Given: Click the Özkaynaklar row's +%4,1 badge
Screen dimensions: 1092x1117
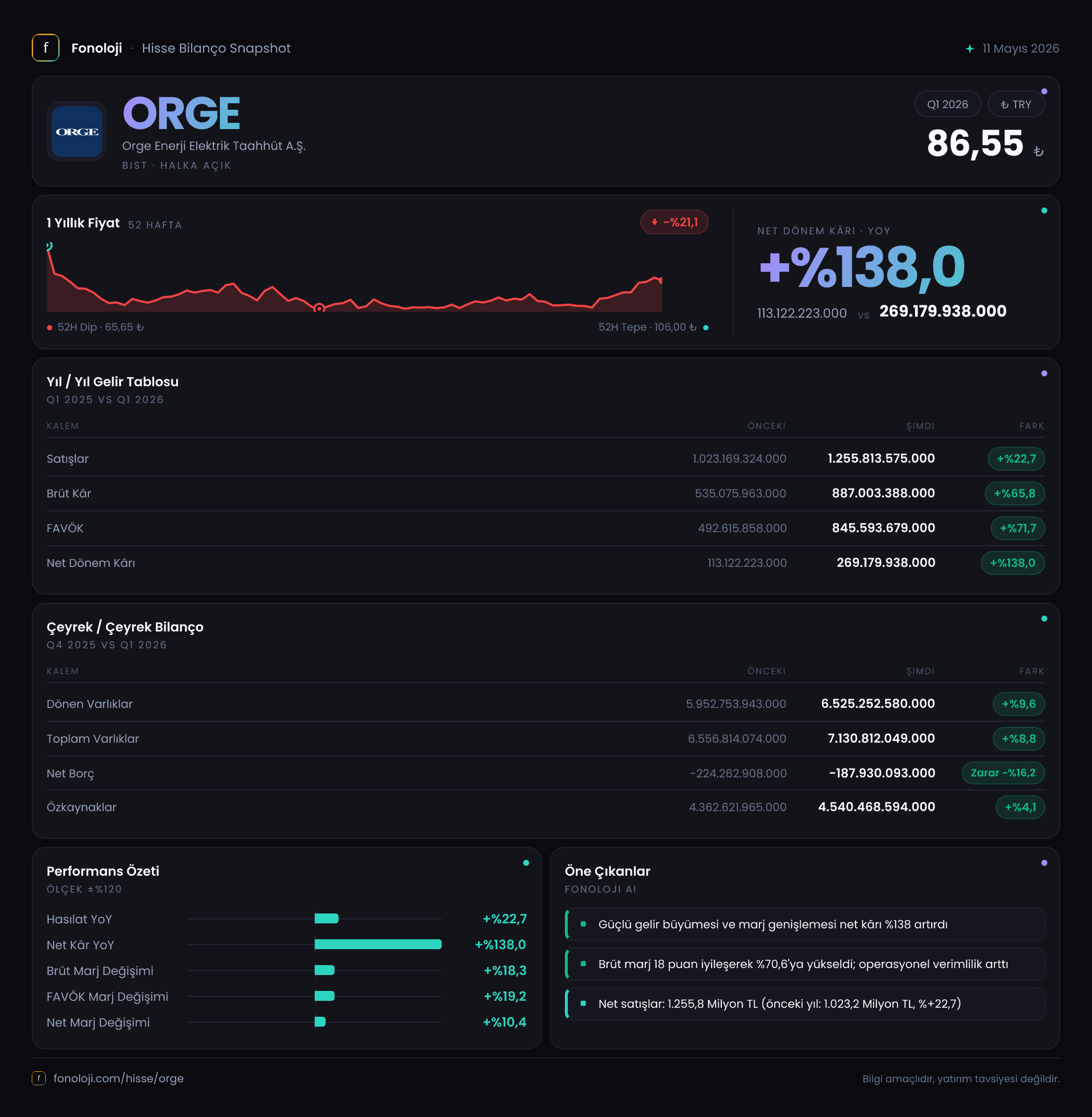Looking at the screenshot, I should [x=1020, y=807].
